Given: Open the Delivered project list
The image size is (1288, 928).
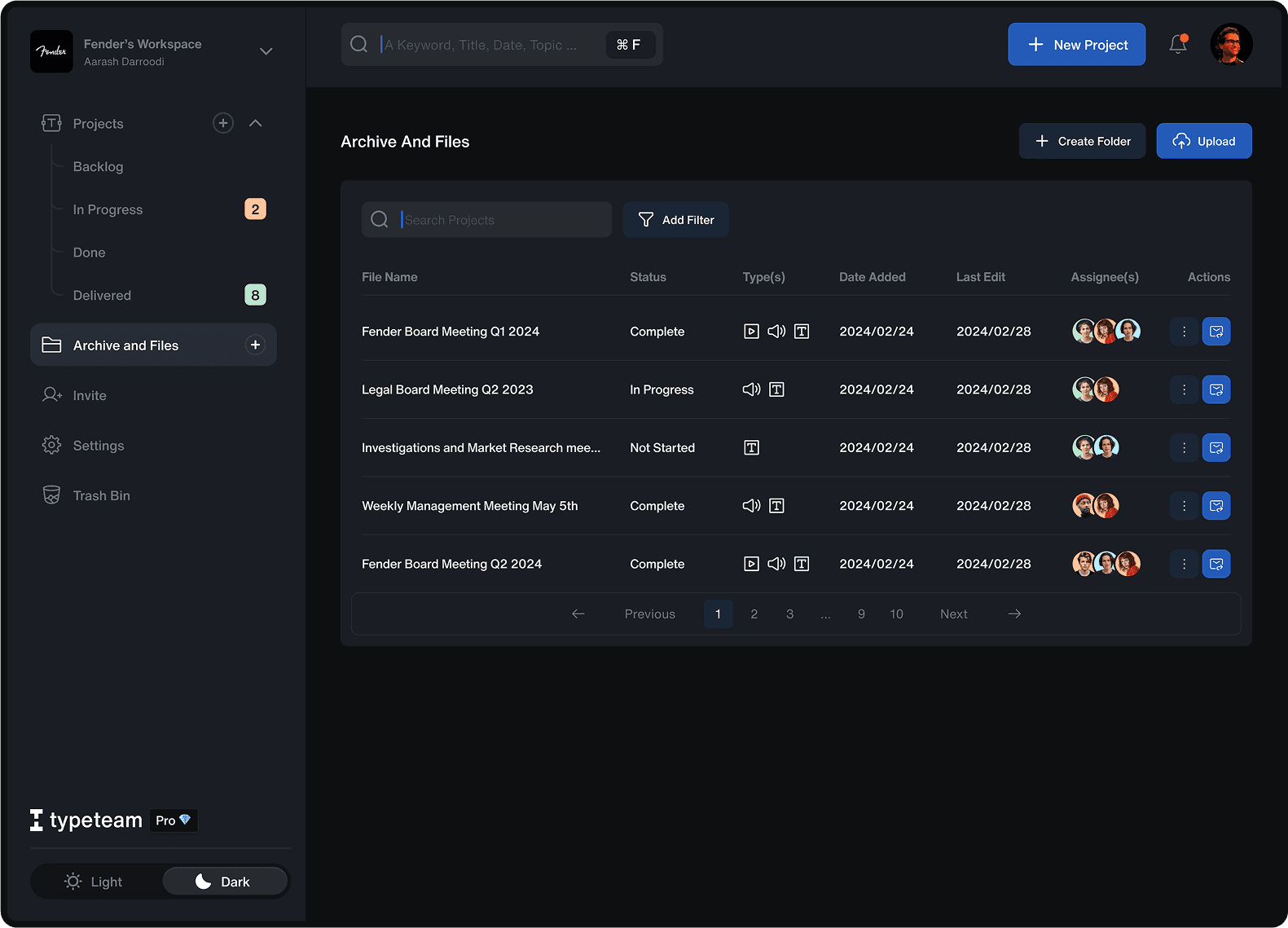Looking at the screenshot, I should coord(102,295).
